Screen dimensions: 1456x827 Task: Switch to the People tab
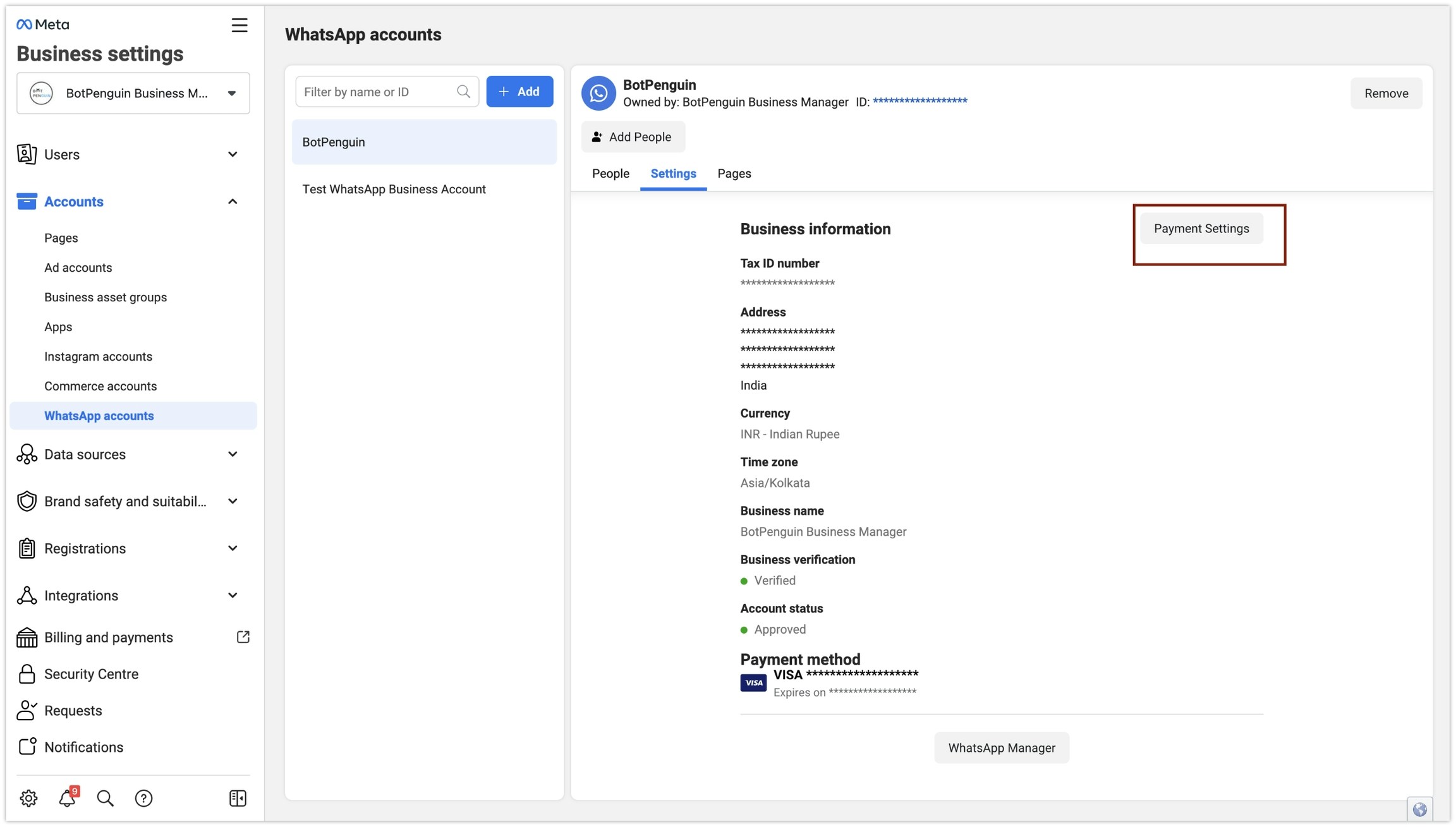[x=610, y=174]
